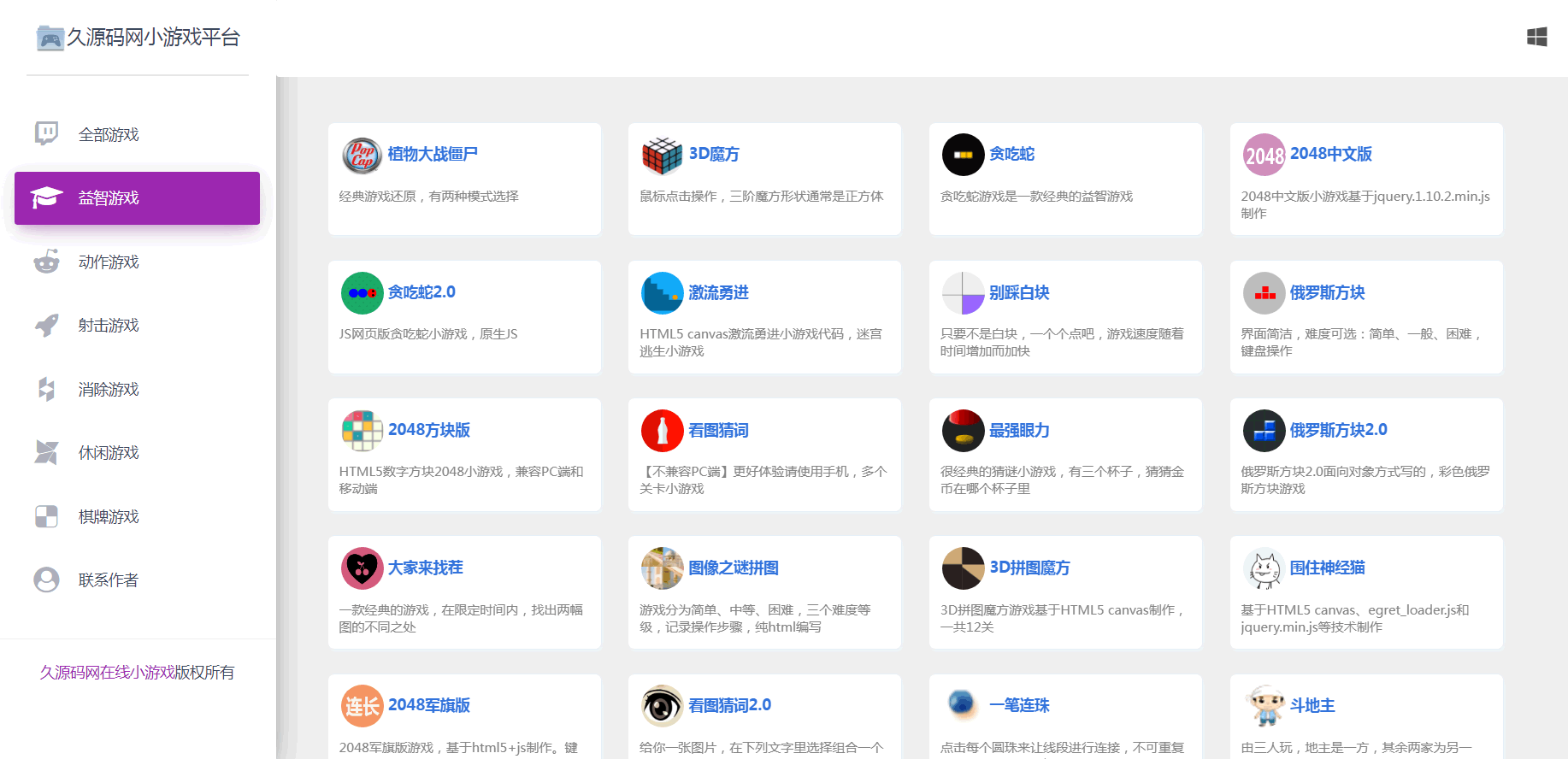Image resolution: width=1568 pixels, height=759 pixels.
Task: Click the green 贪吃蛇2.0 icon
Action: point(362,293)
